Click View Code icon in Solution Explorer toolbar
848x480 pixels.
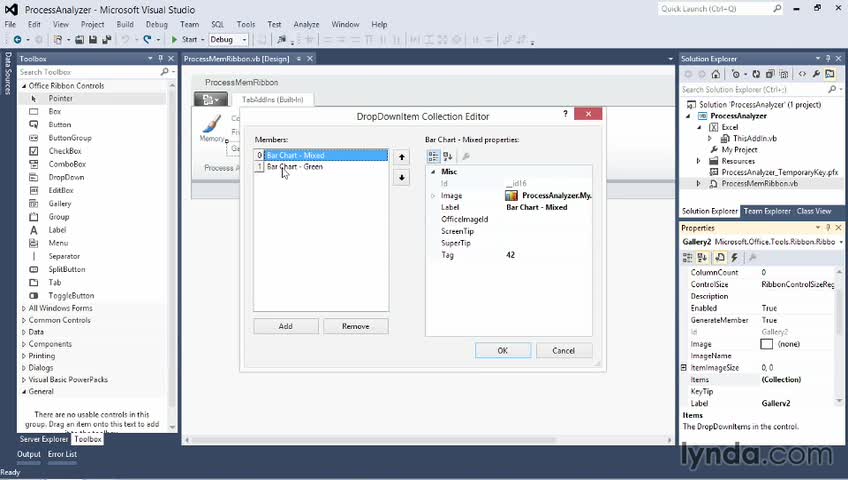(x=802, y=74)
